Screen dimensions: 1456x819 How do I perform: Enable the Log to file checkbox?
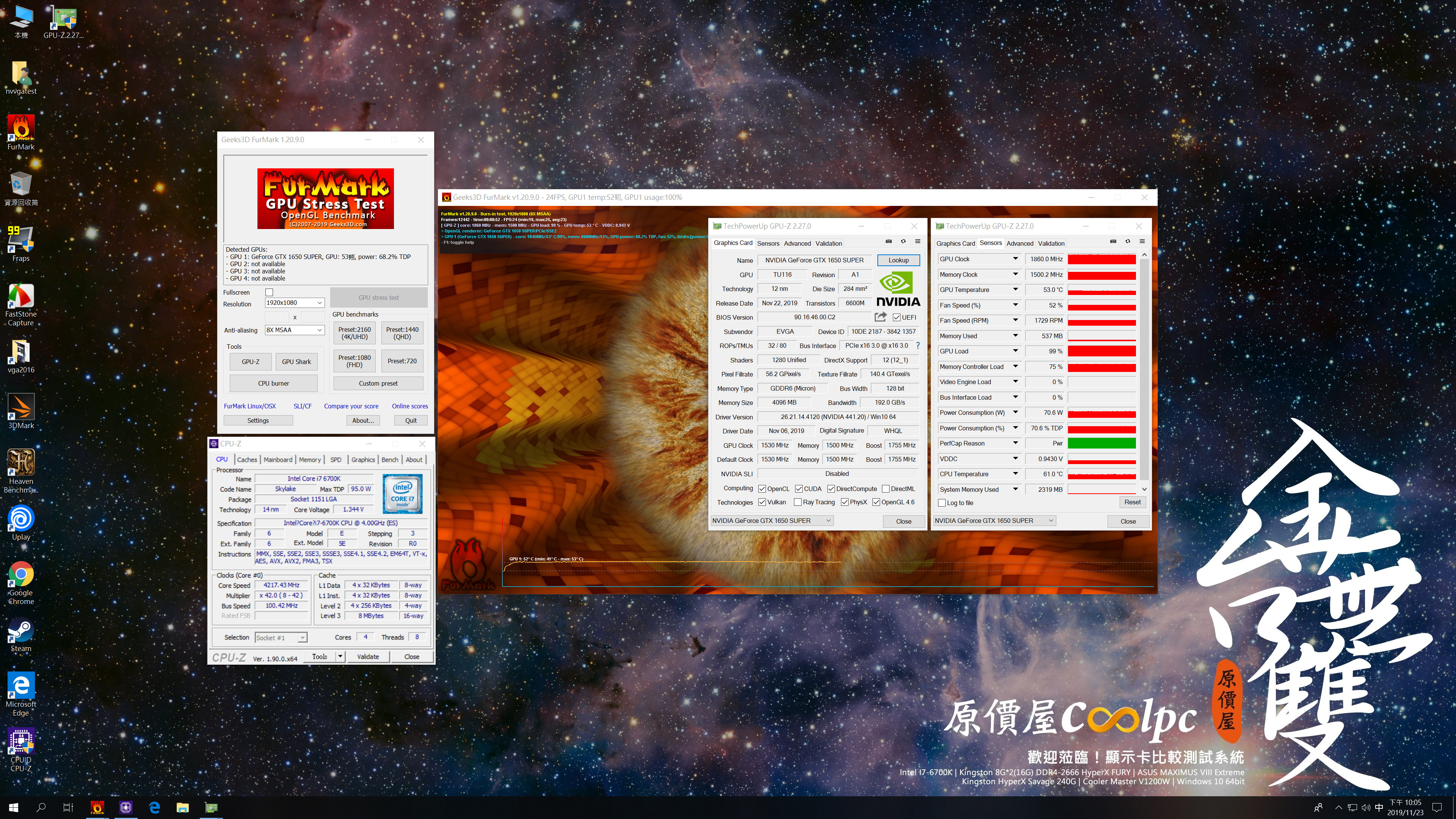(x=941, y=503)
